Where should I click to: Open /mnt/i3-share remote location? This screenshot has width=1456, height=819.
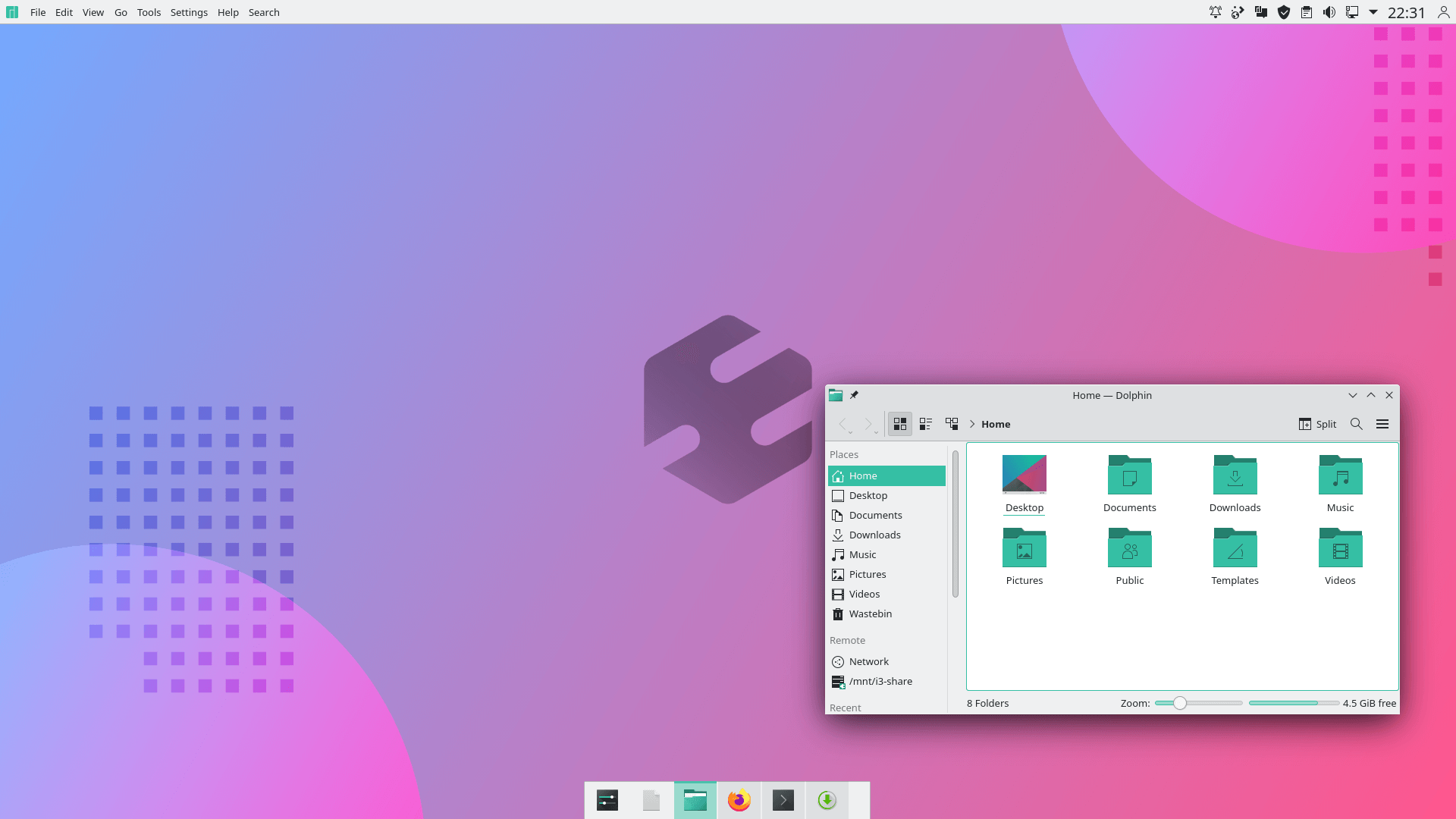[x=886, y=681]
